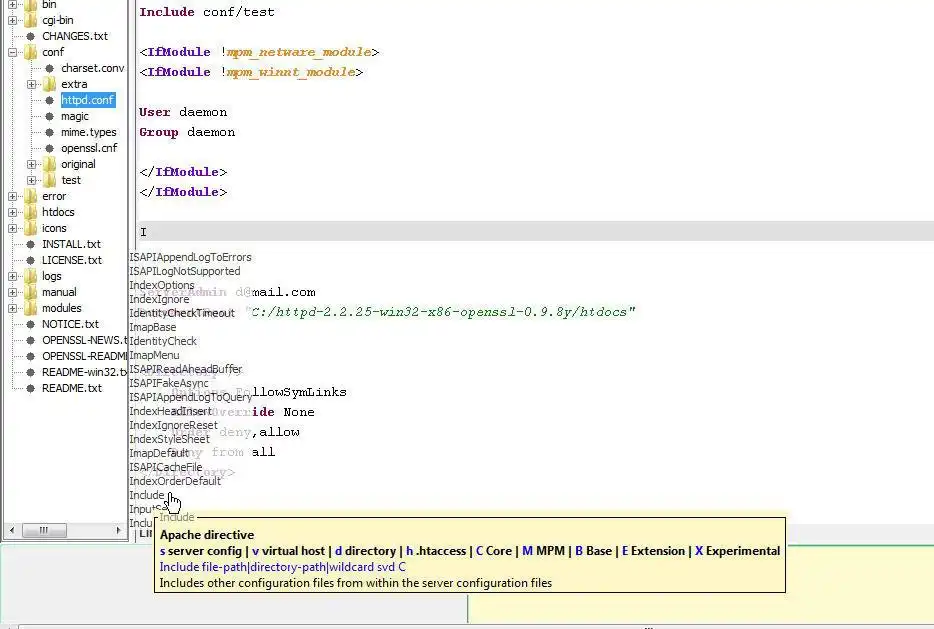Click the cgi-bin folder icon
The width and height of the screenshot is (934, 629).
click(x=30, y=20)
